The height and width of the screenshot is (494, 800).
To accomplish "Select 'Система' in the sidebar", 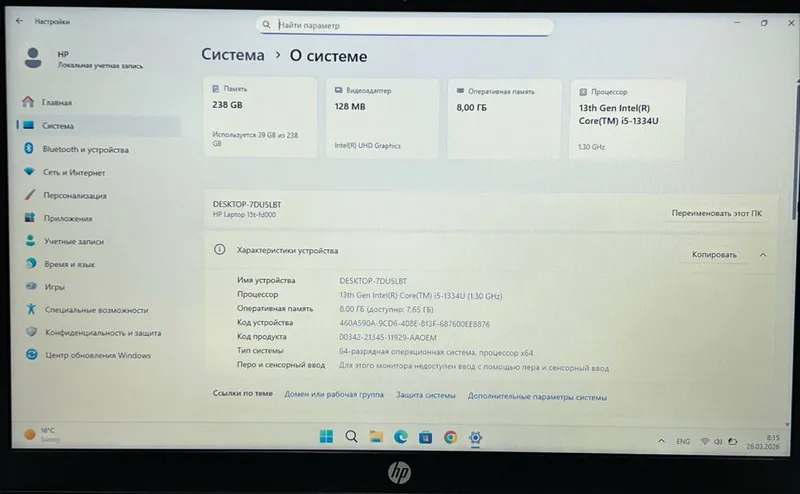I will [97, 126].
